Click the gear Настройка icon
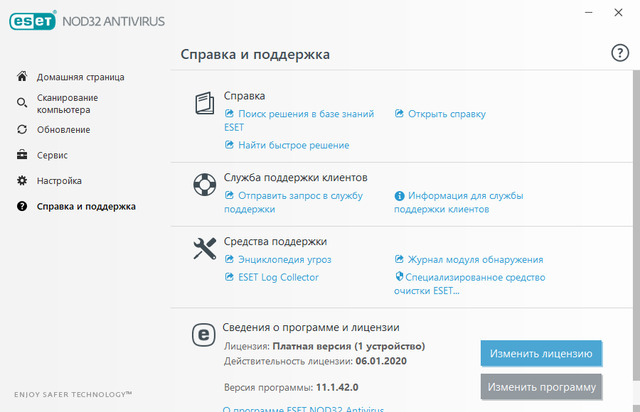This screenshot has height=412, width=640. click(23, 181)
